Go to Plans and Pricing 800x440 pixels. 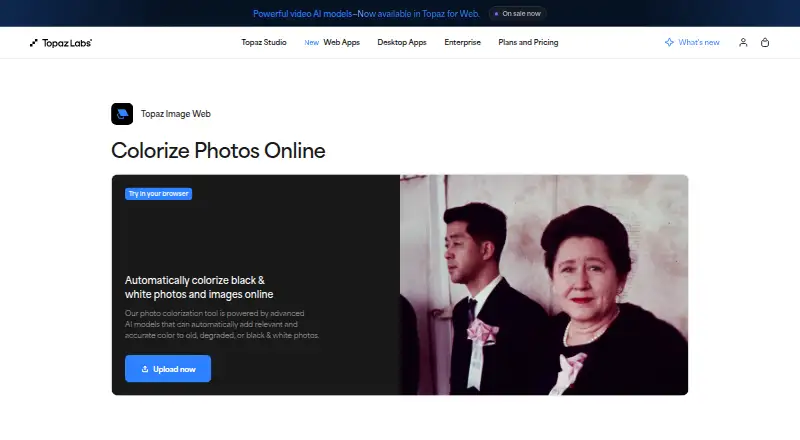[528, 42]
